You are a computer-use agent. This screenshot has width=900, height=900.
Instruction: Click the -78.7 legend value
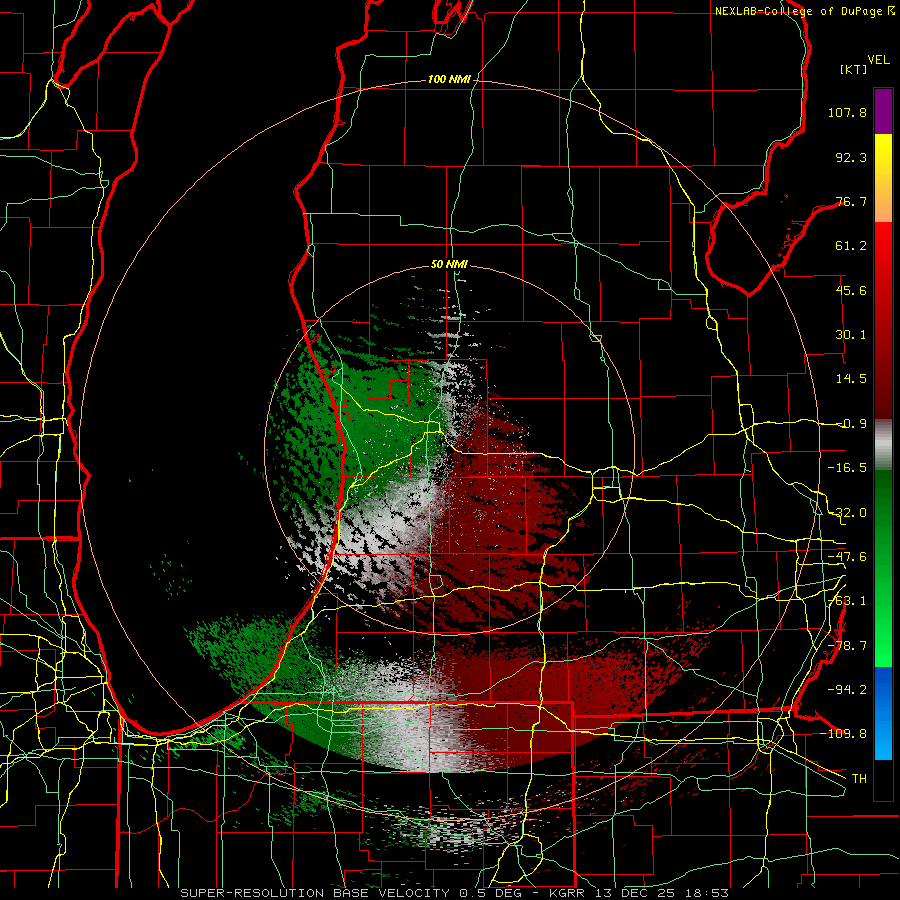[x=847, y=646]
